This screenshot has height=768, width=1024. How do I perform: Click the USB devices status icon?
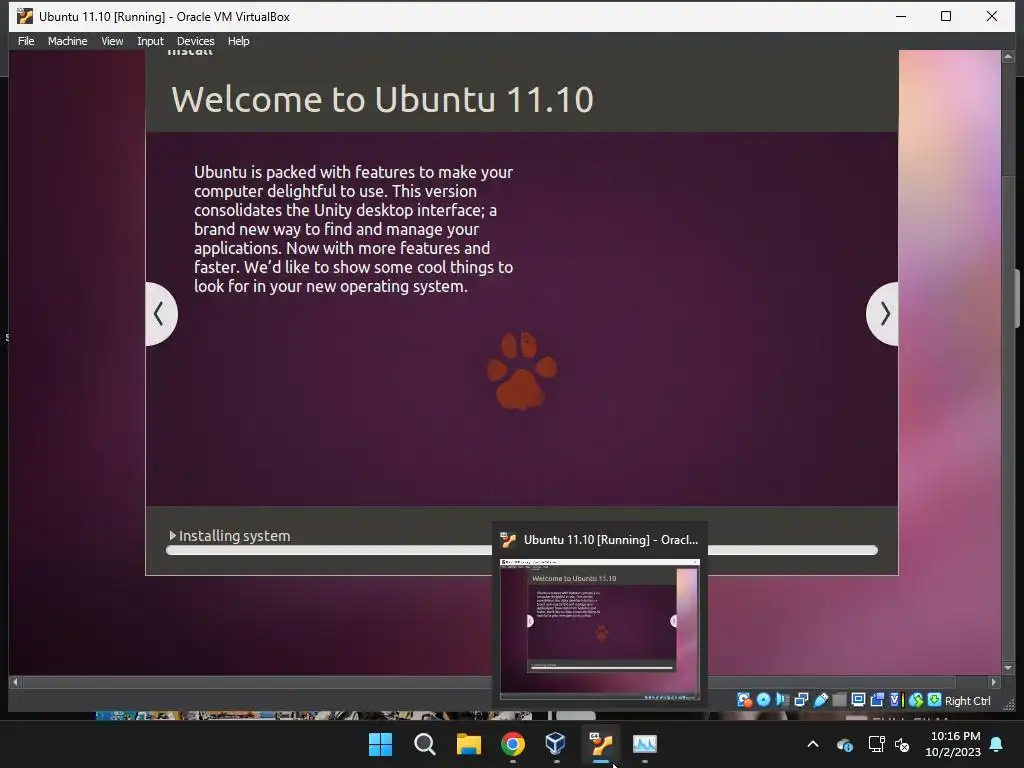(x=821, y=700)
